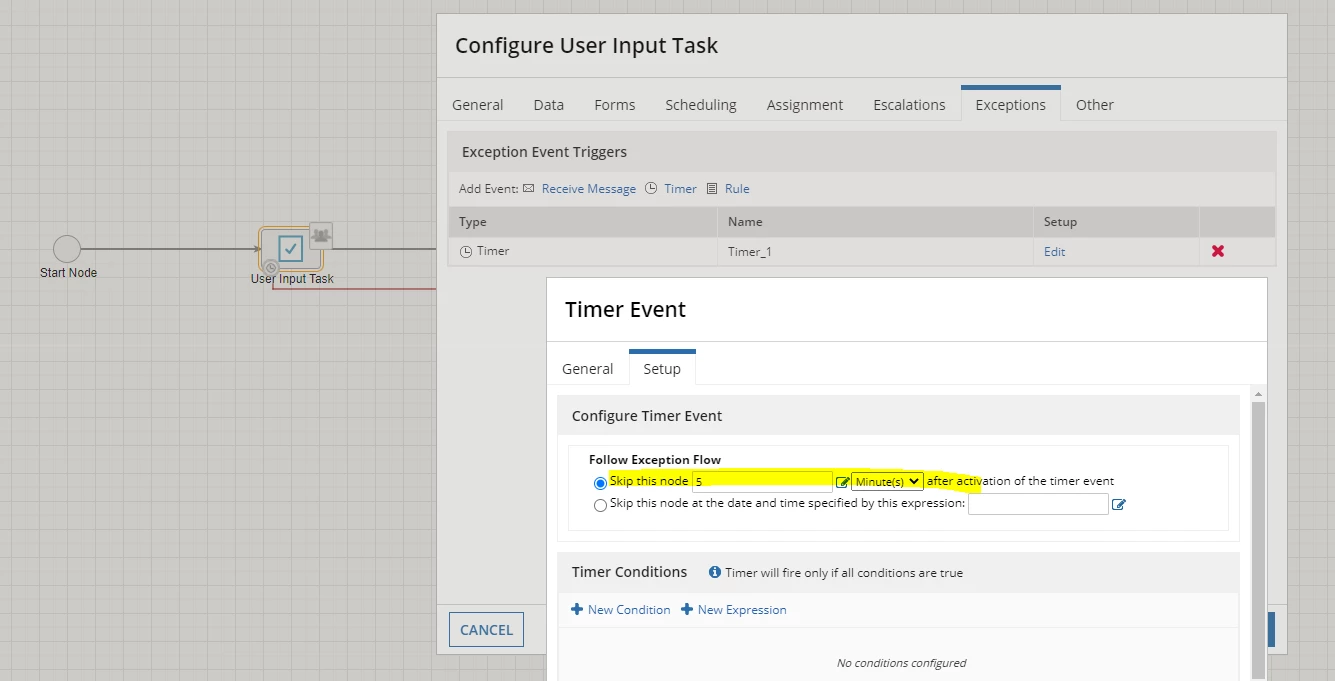Switch to the Timer Event General tab
Screen dimensions: 1335x681
tap(588, 368)
